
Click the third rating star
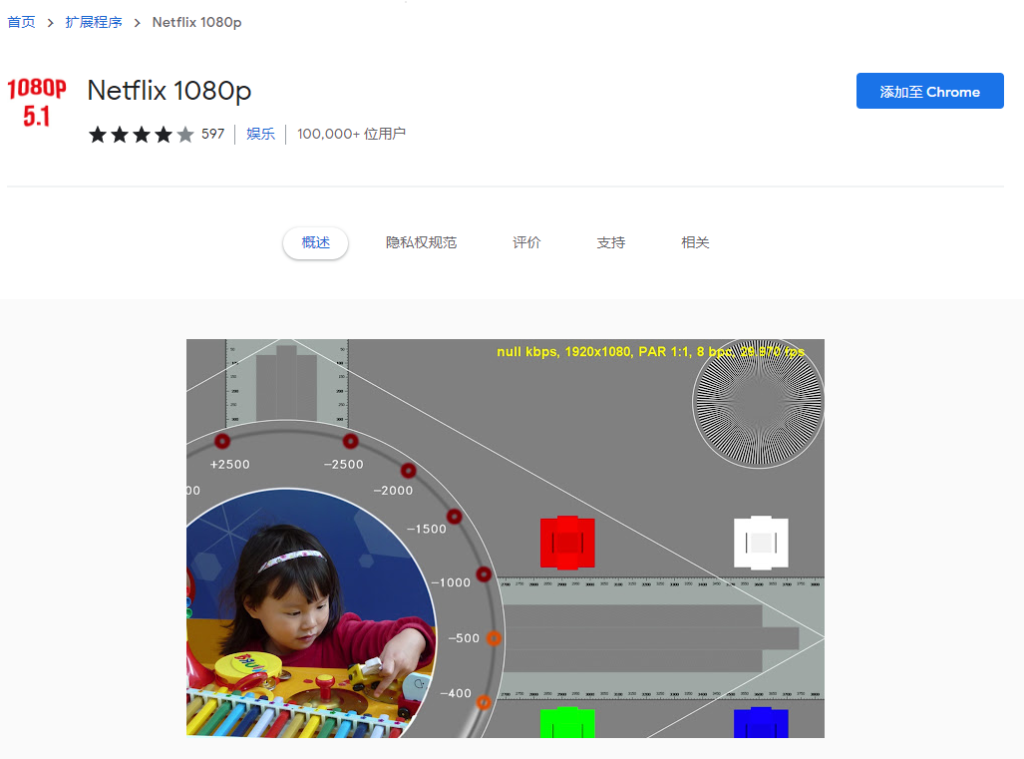(x=142, y=135)
